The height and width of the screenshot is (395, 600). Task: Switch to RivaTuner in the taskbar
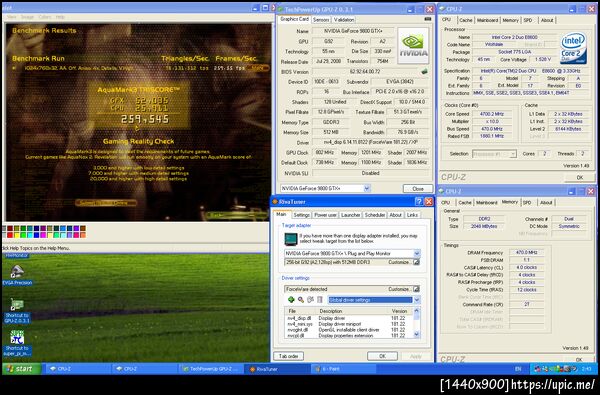point(276,369)
